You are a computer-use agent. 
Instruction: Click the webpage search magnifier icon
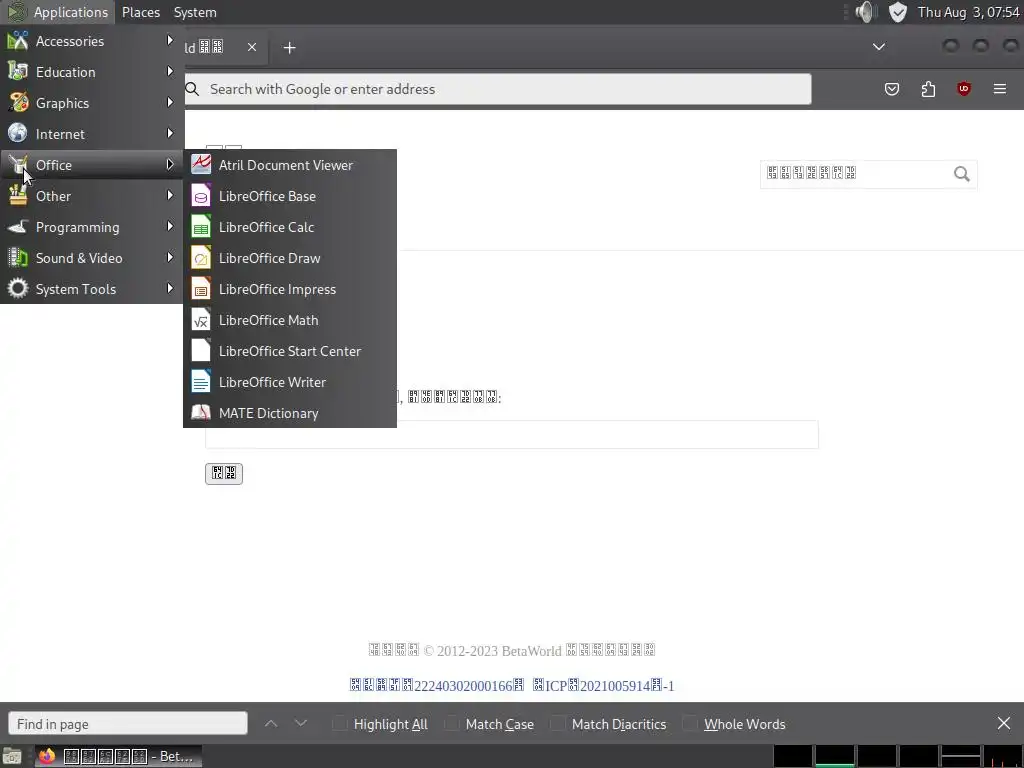(961, 174)
